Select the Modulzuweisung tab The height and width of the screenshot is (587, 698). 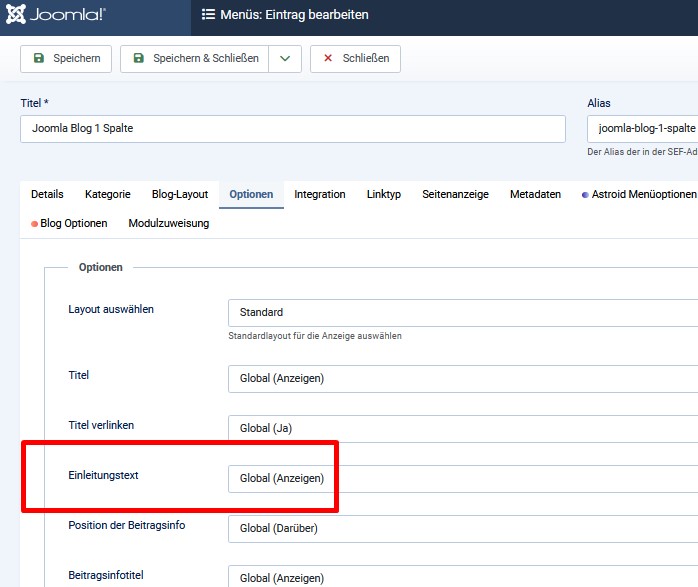click(x=168, y=223)
